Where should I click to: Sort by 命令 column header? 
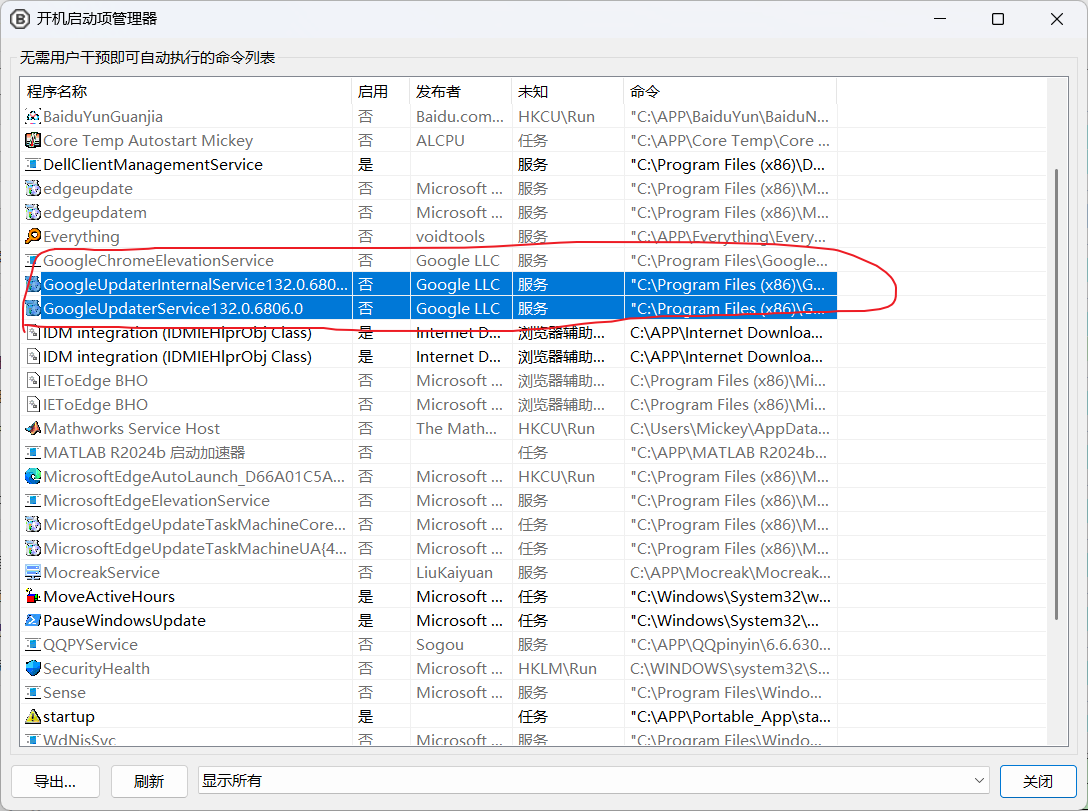pyautogui.click(x=730, y=91)
